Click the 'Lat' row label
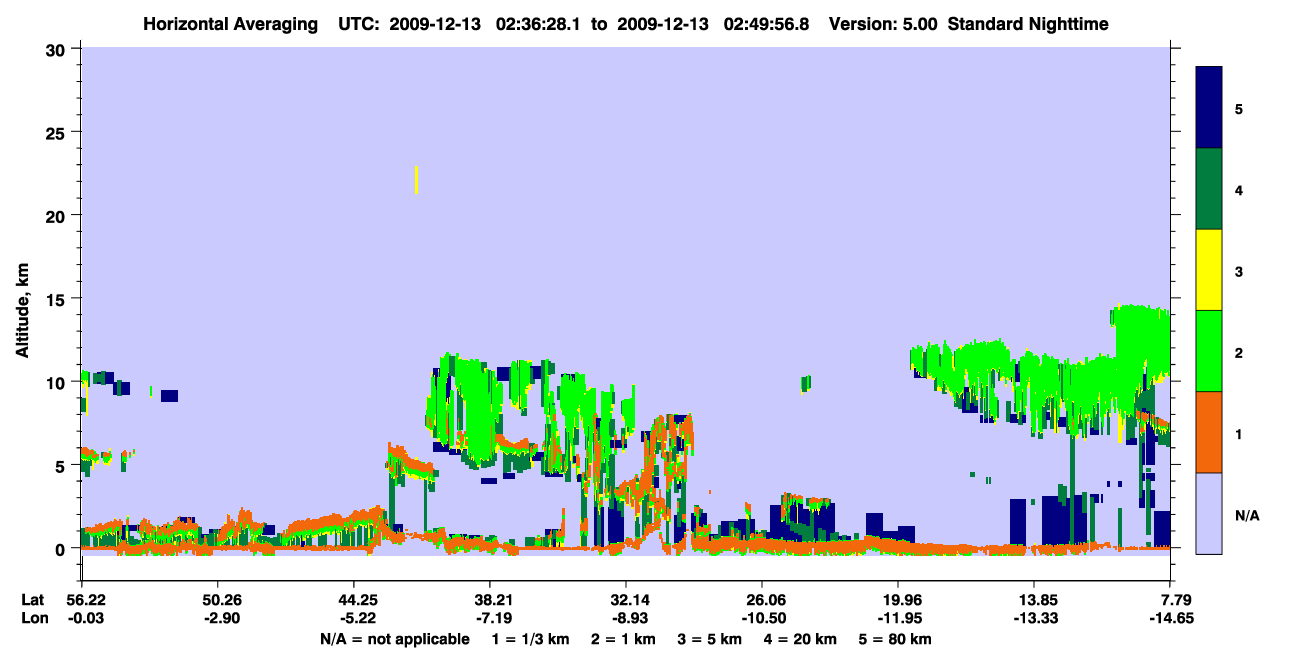This screenshot has width=1300, height=667. point(32,600)
